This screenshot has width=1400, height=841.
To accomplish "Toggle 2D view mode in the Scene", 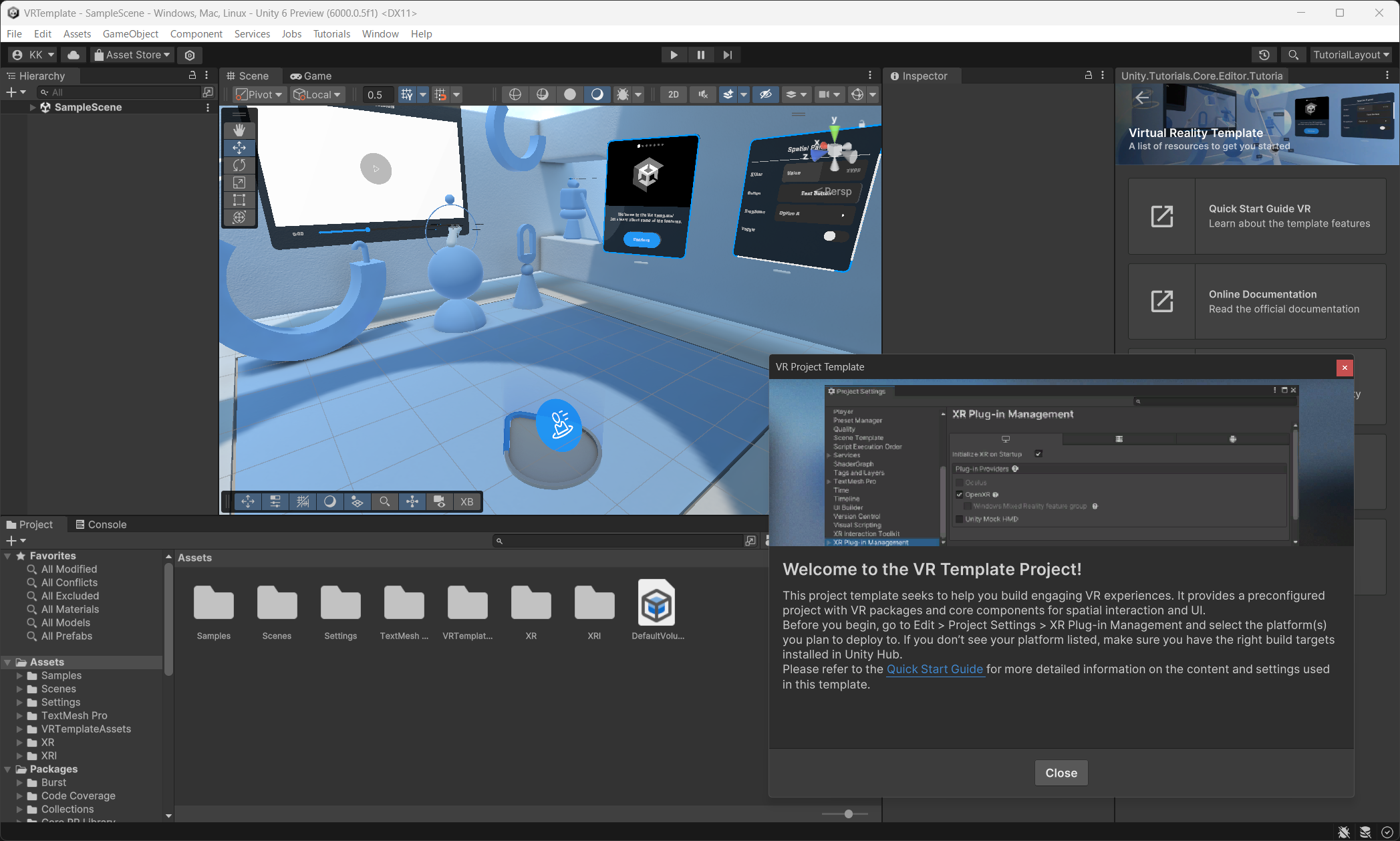I will 673,94.
